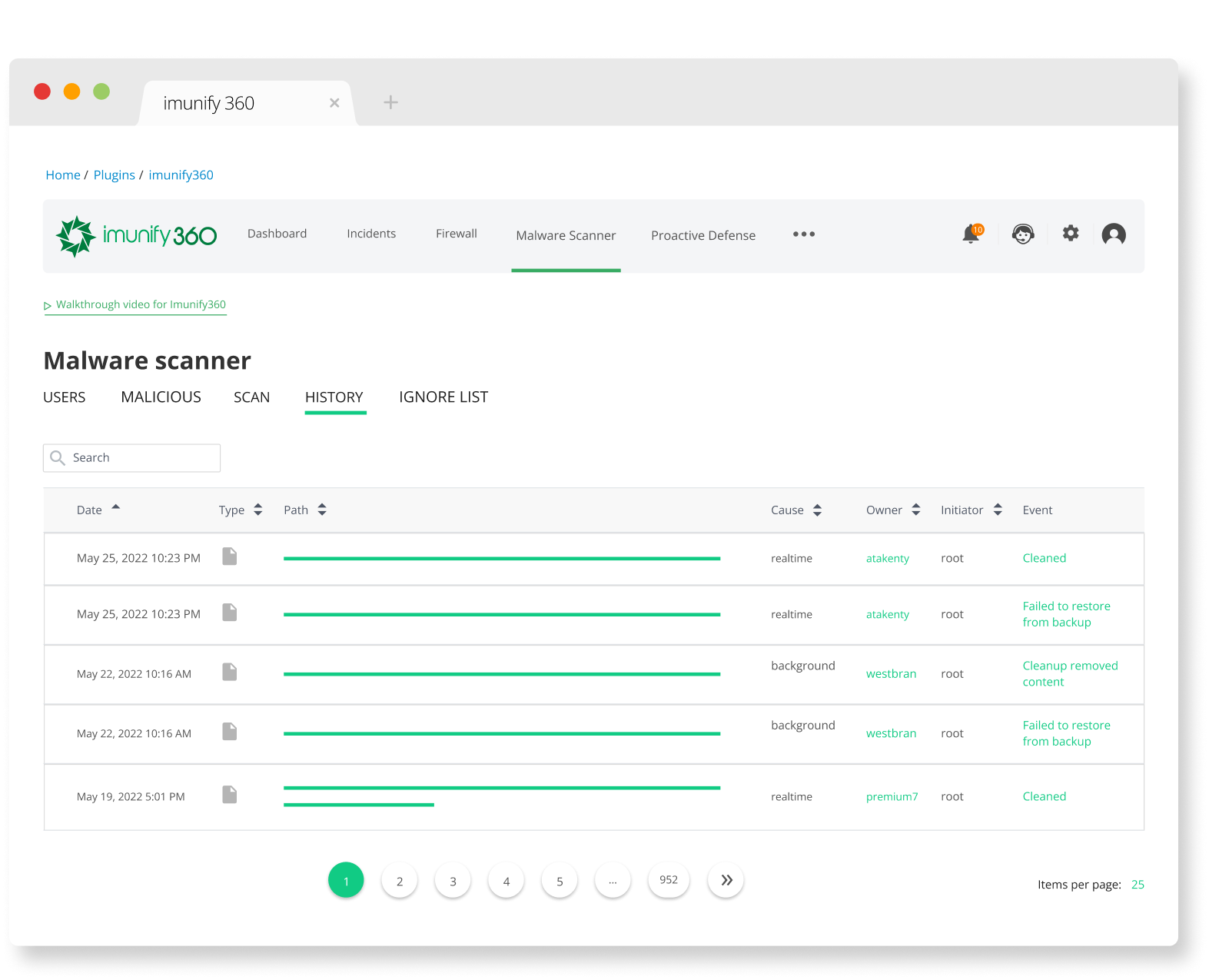This screenshot has height=980, width=1209.
Task: Close the imunify 360 browser tab
Action: point(334,103)
